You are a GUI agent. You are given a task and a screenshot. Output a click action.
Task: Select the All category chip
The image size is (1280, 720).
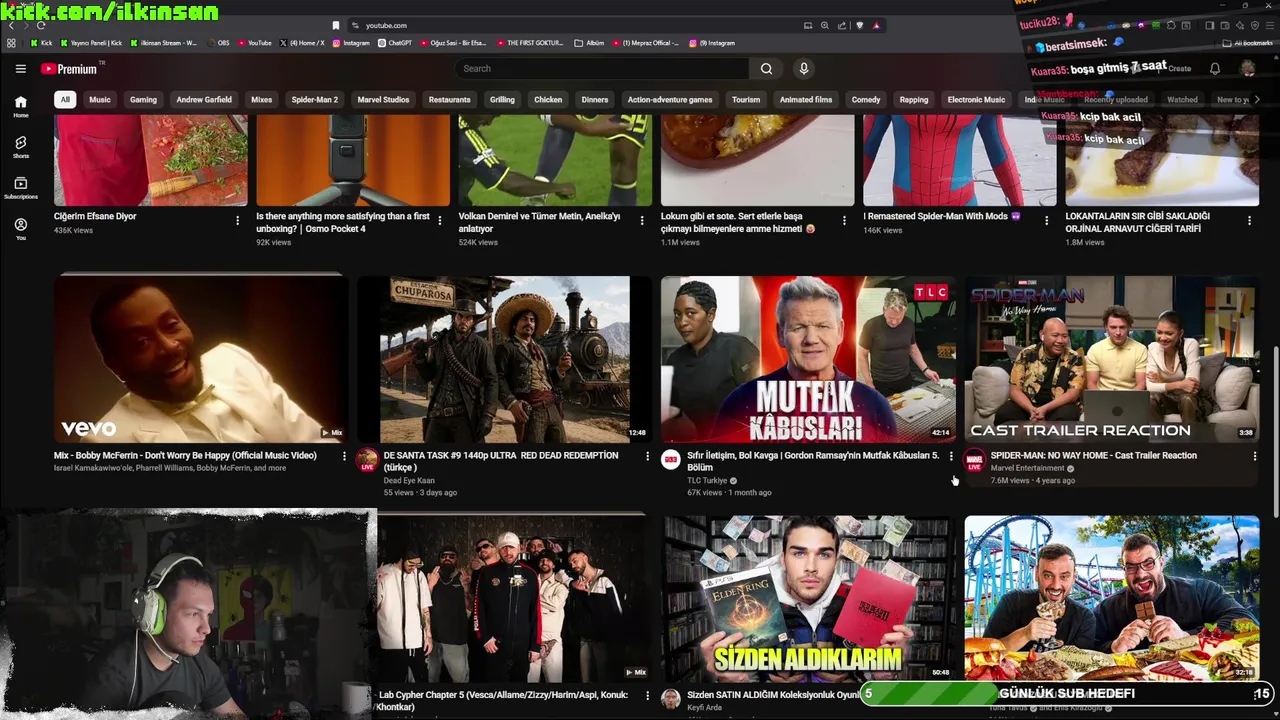pyautogui.click(x=65, y=100)
